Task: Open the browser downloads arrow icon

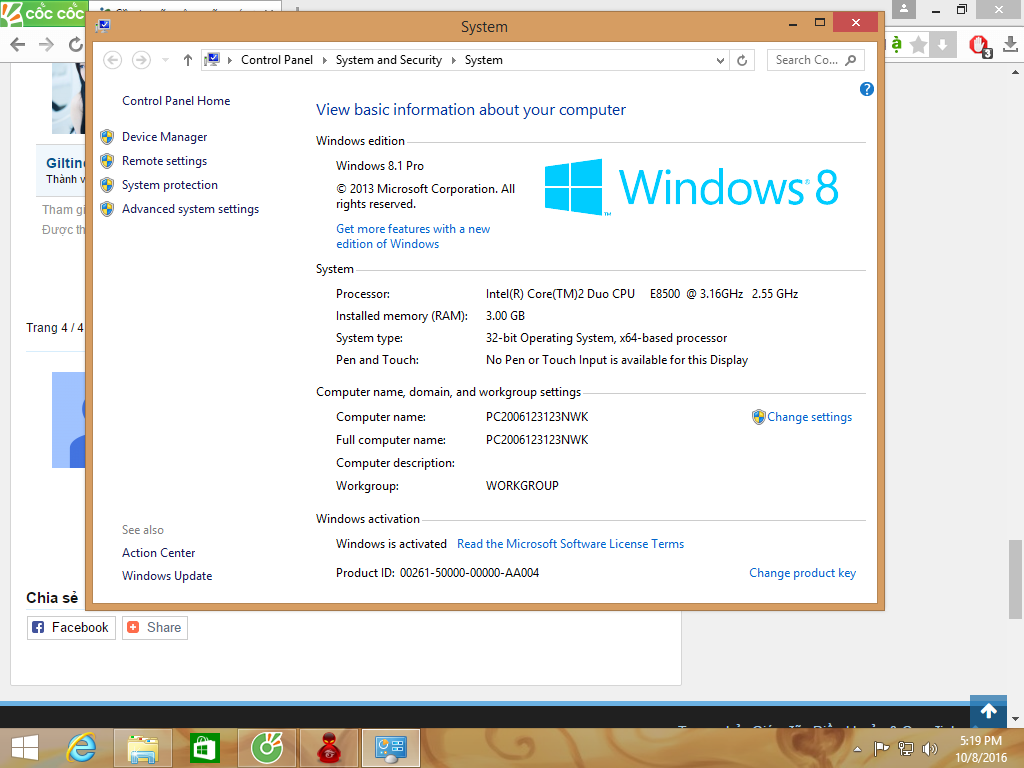Action: click(x=1010, y=44)
